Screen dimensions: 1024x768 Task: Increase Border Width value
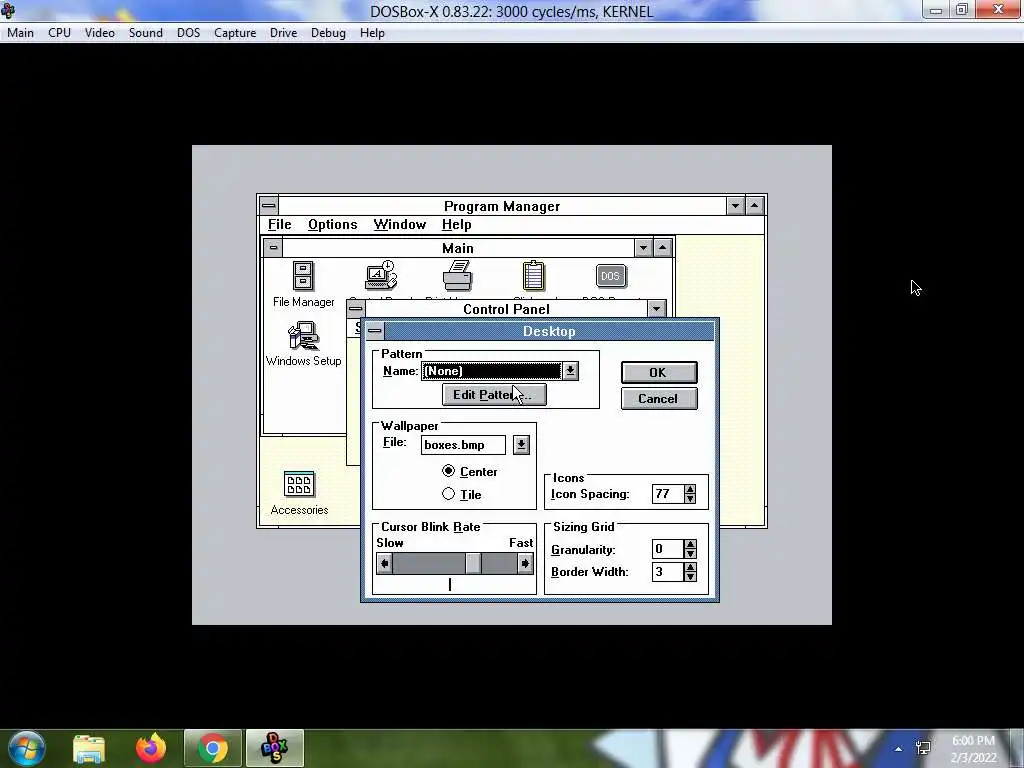click(690, 567)
